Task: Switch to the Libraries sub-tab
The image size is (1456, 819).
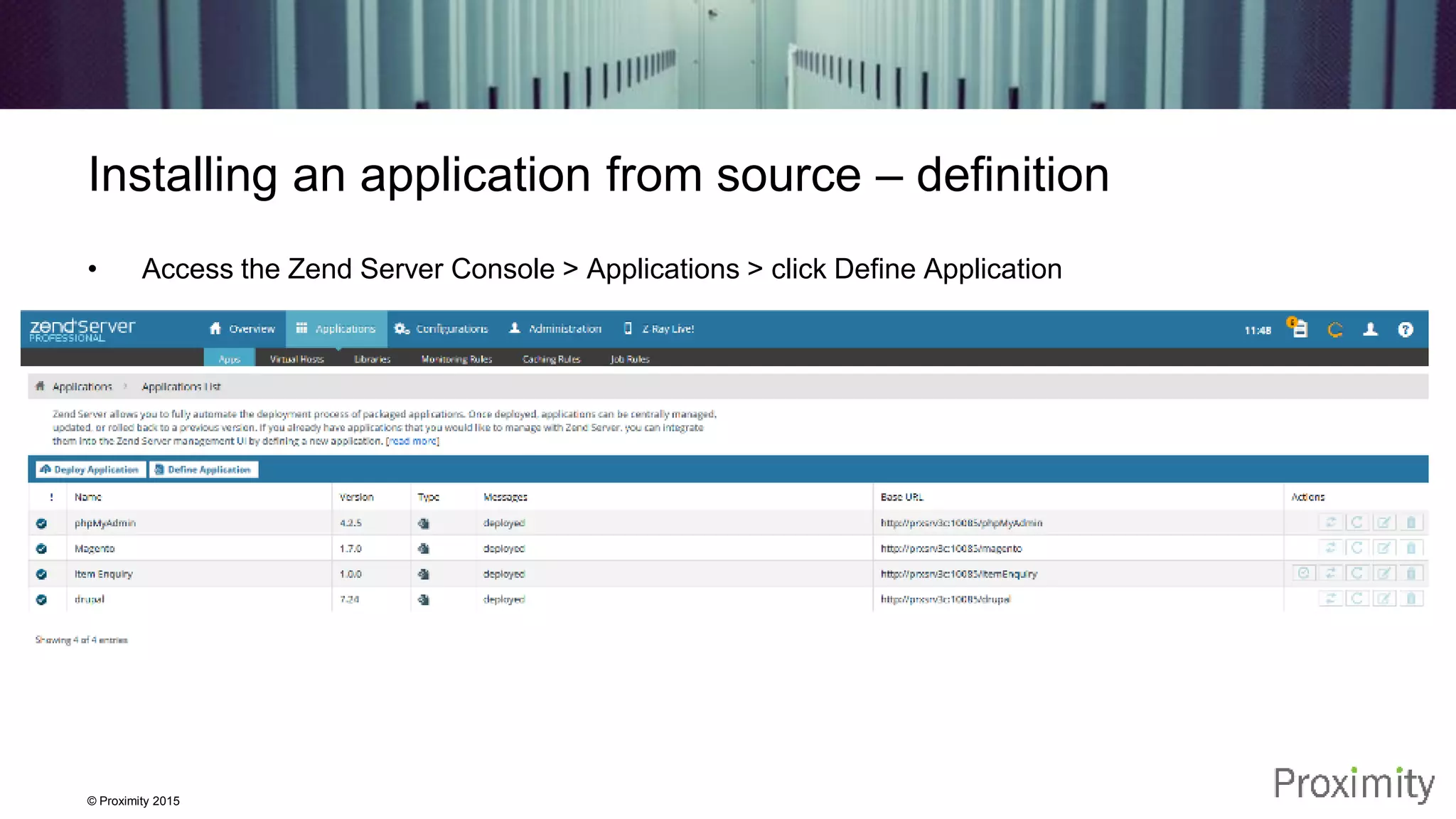Action: [x=373, y=359]
